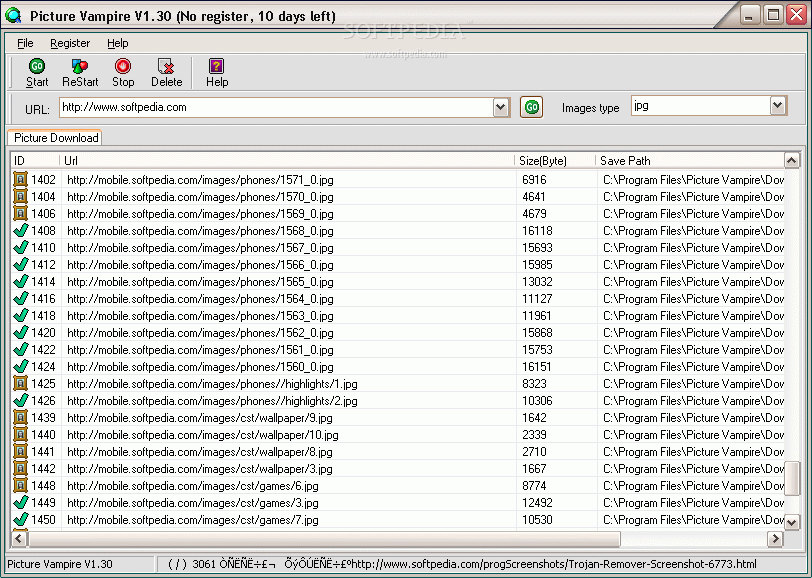Select the picture icon of row 1402
This screenshot has width=812, height=578.
(x=20, y=180)
